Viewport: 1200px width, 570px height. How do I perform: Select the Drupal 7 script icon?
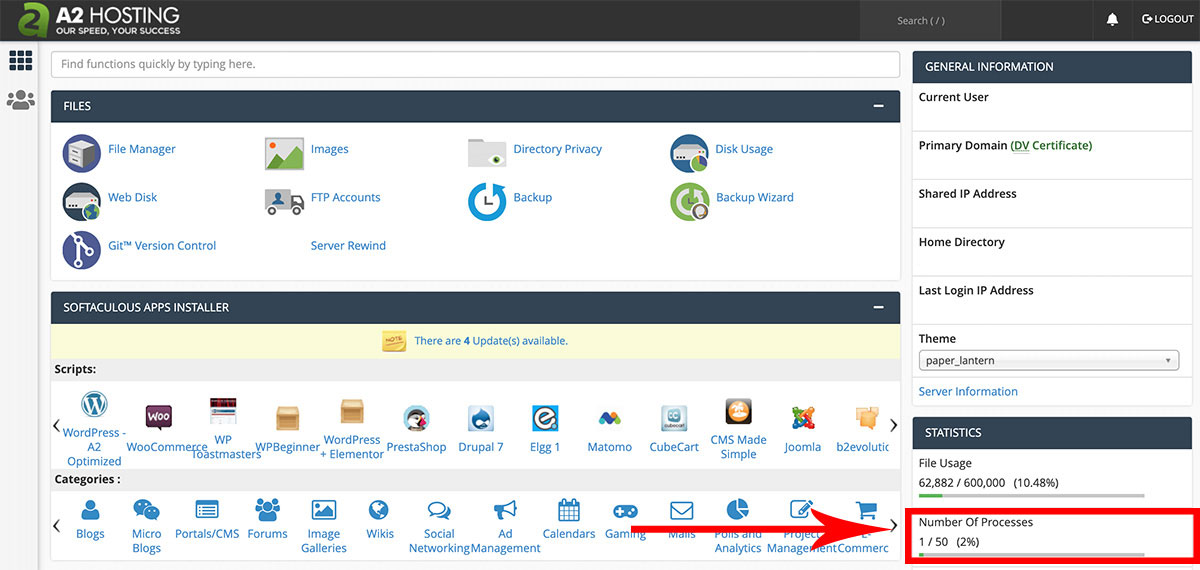tap(481, 418)
